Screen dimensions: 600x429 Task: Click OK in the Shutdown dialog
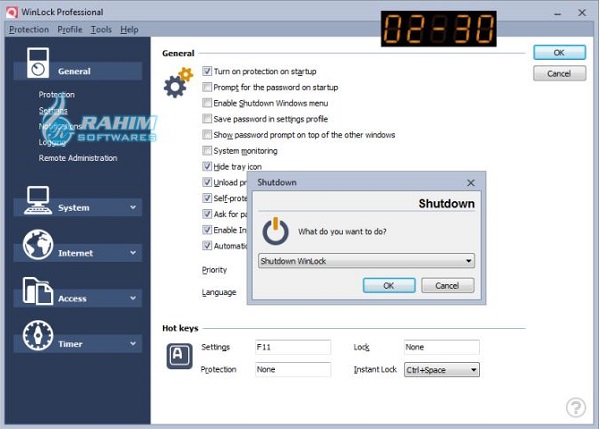point(389,285)
